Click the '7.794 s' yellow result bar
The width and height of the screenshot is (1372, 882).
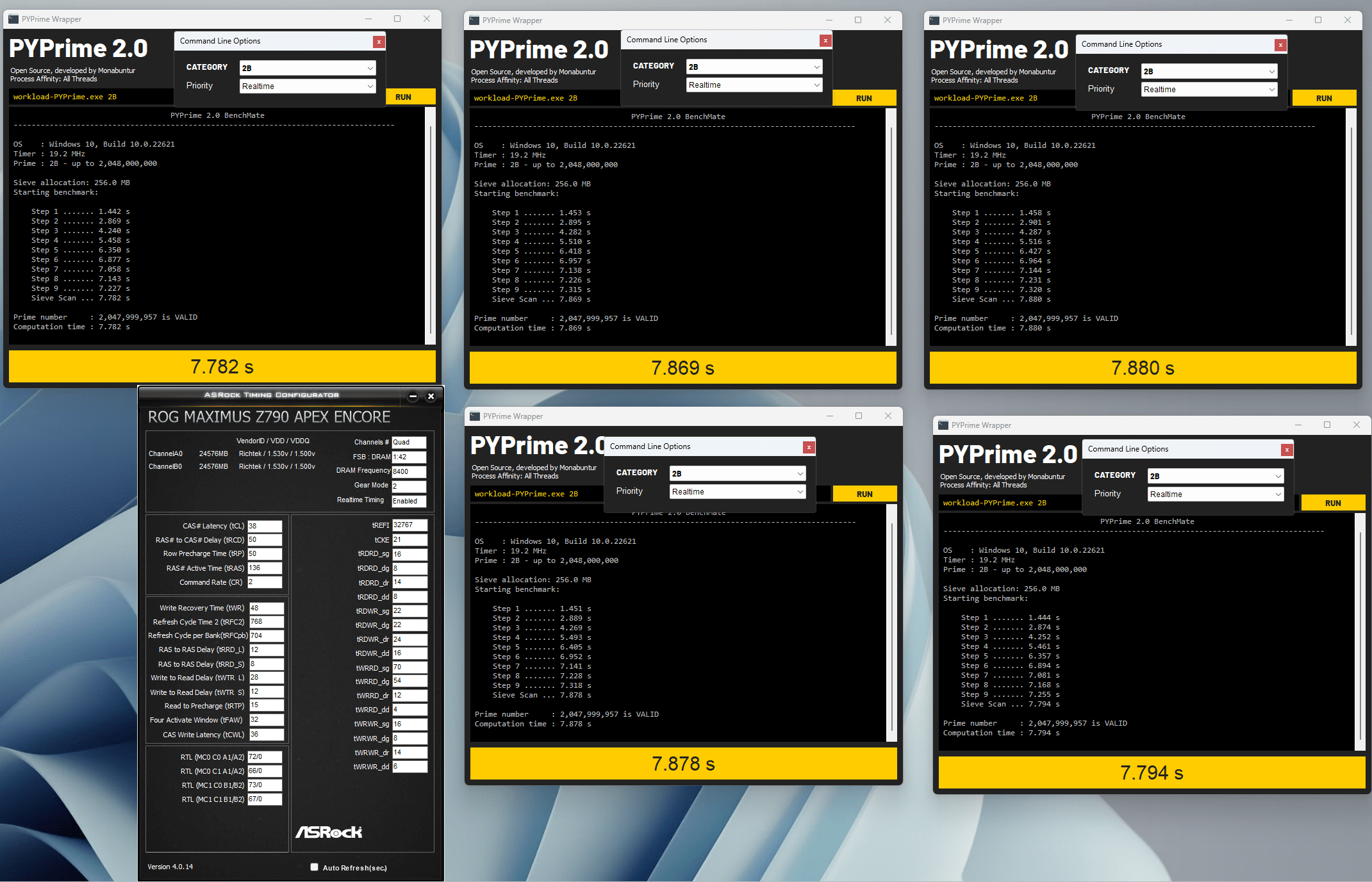click(1152, 773)
